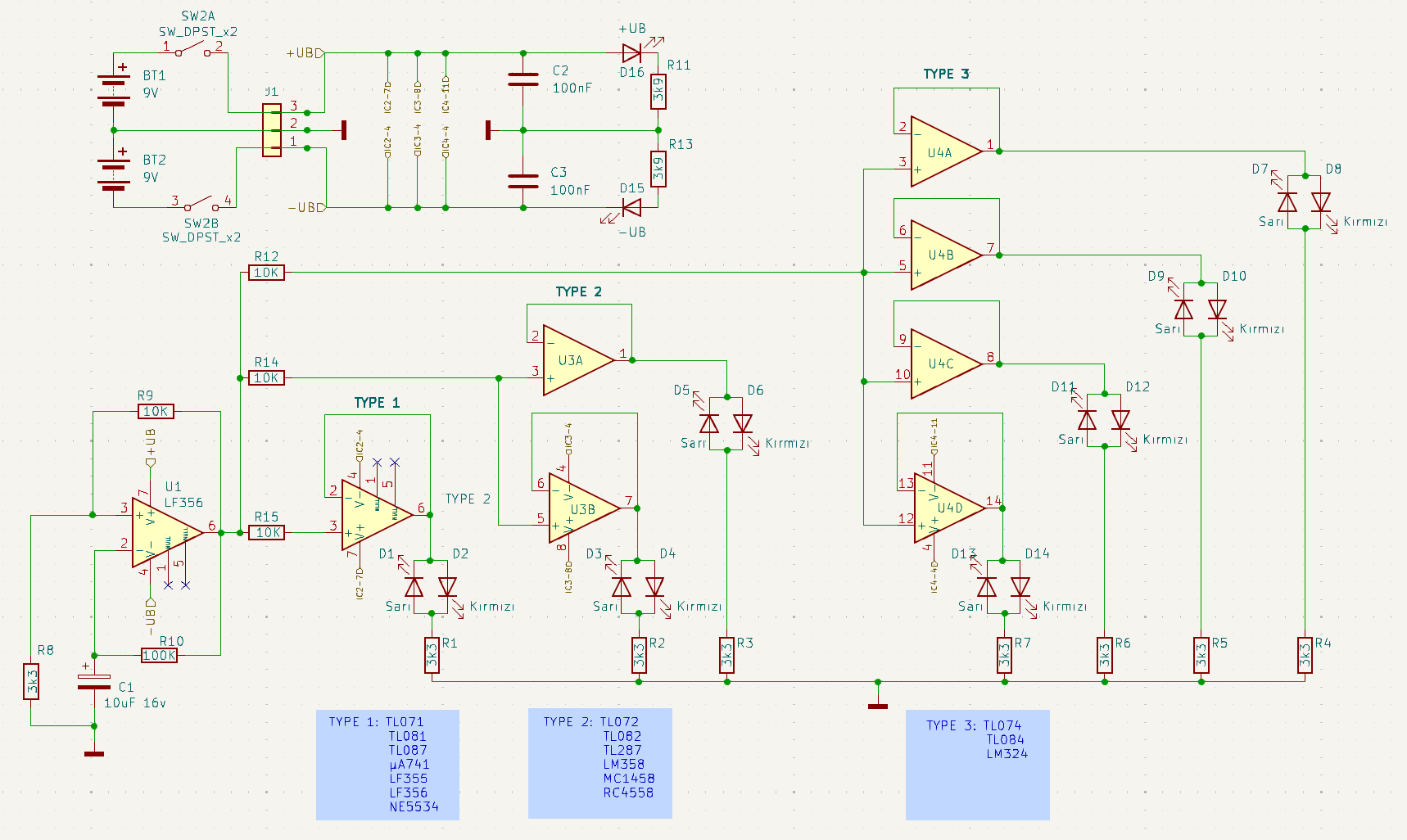Select the R8 3k3 resistor
This screenshot has width=1407, height=840.
31,681
